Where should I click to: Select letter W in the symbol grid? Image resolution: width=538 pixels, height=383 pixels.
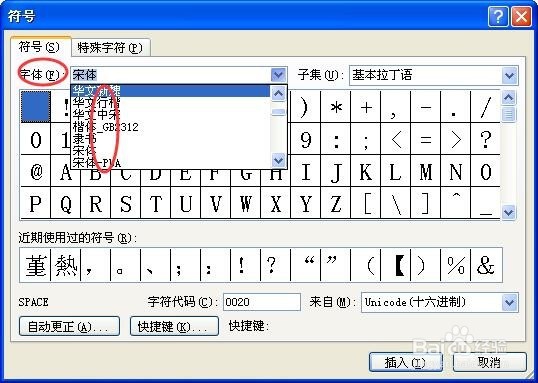[246, 203]
